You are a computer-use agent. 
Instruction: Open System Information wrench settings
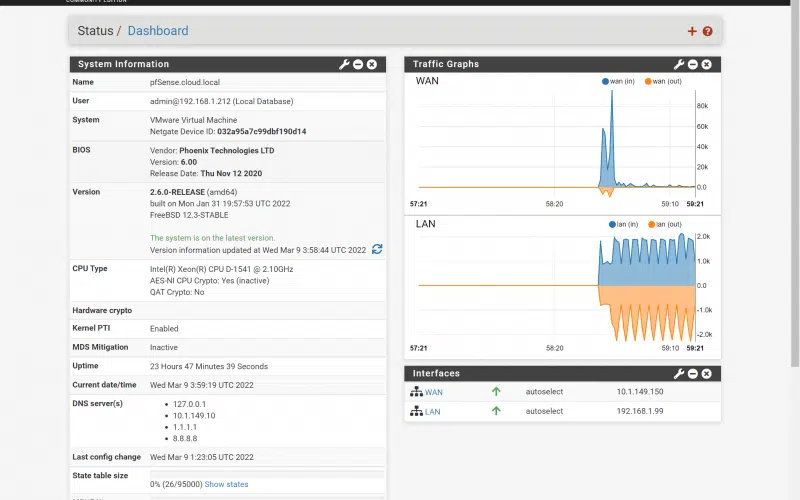pyautogui.click(x=344, y=64)
